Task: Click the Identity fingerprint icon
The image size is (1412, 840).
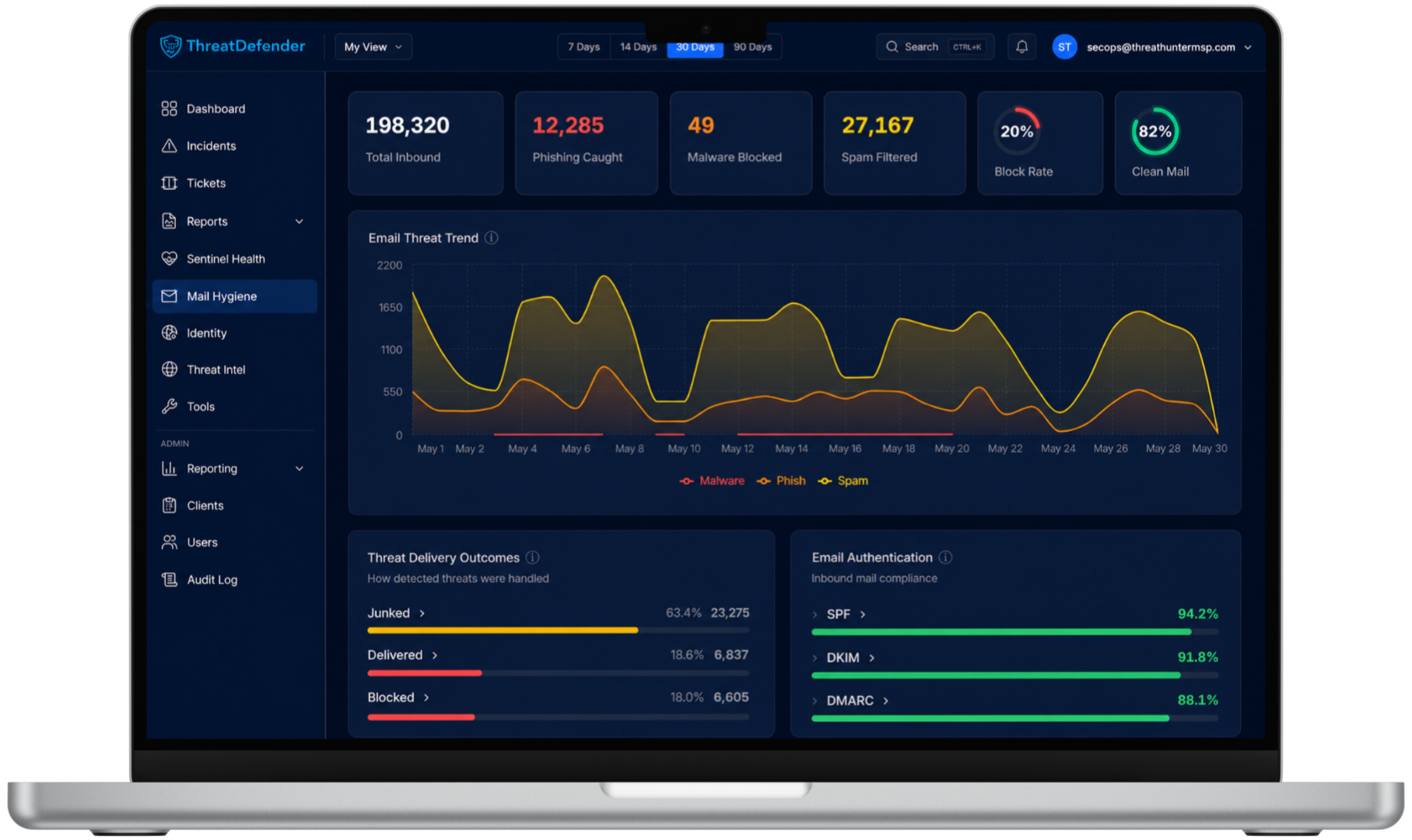Action: tap(169, 333)
